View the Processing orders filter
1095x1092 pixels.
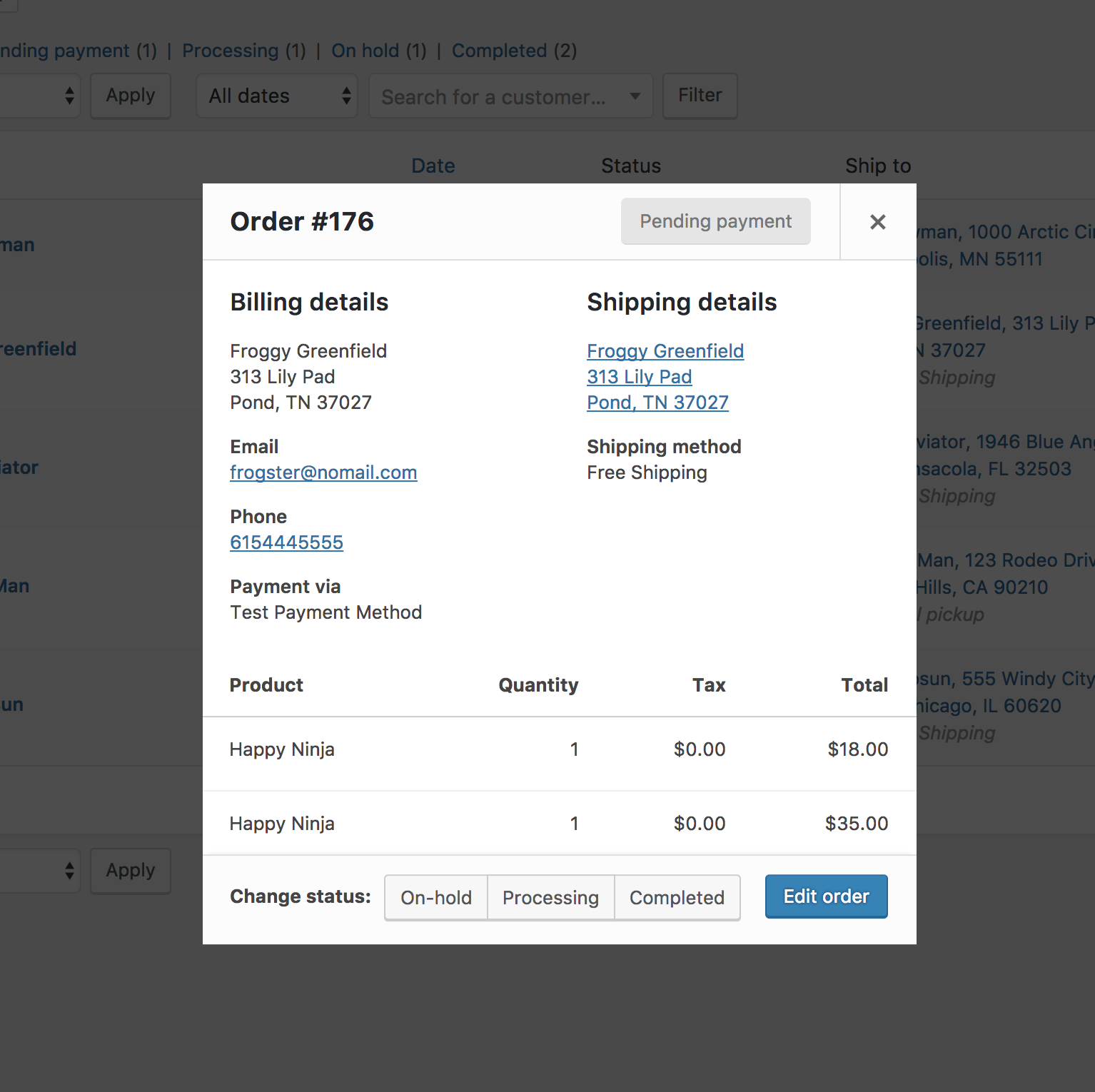coord(230,51)
